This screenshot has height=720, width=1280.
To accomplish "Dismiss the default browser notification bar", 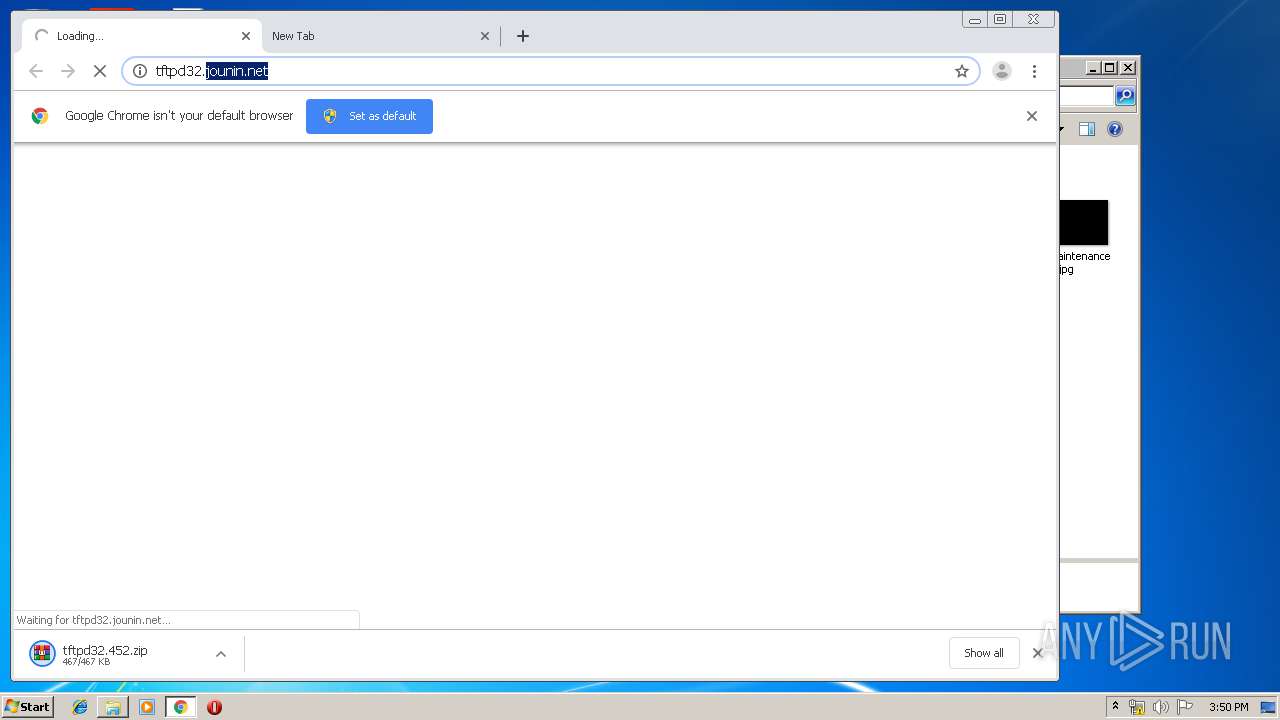I will (x=1032, y=116).
